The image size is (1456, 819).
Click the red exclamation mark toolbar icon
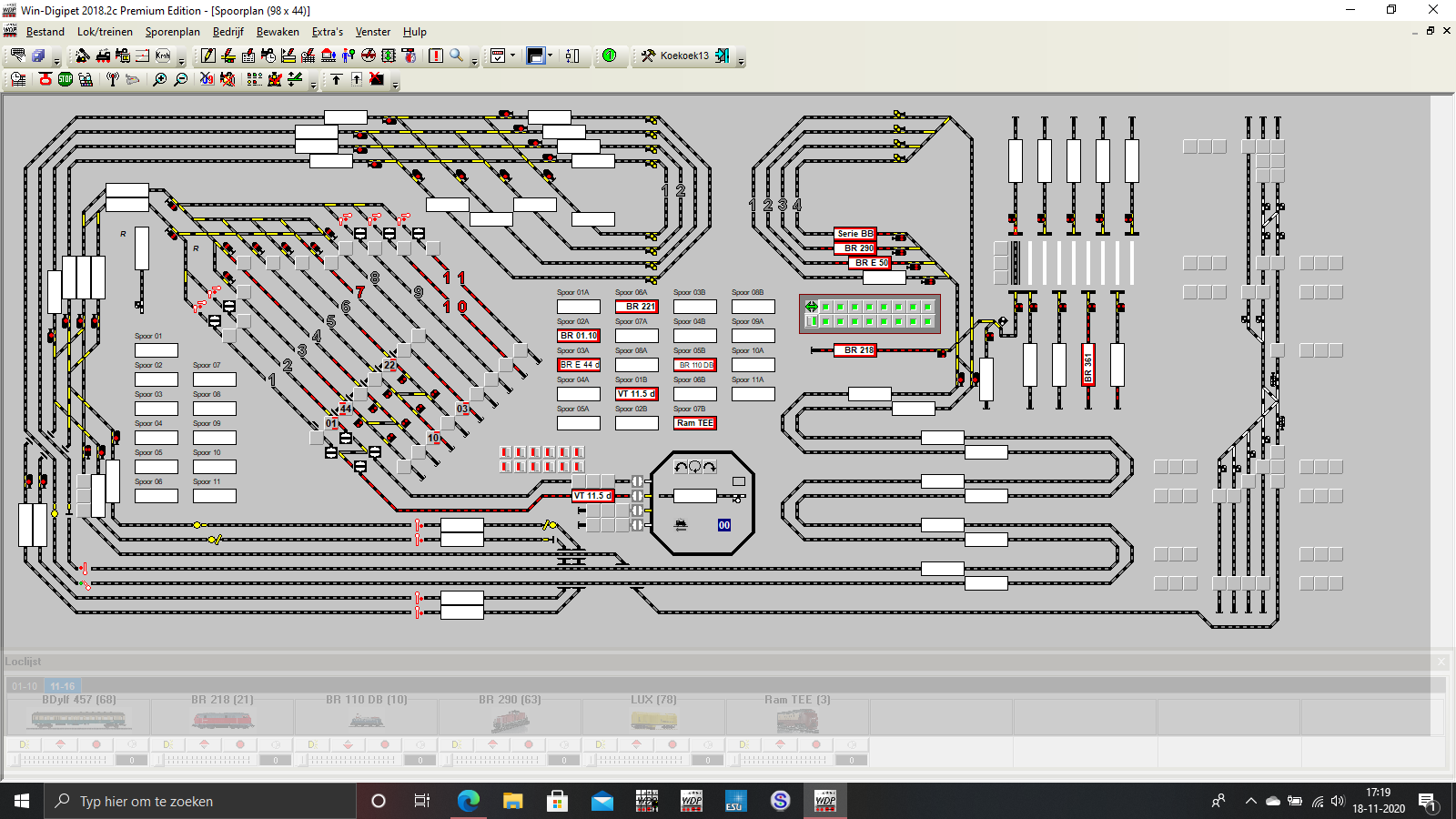[436, 56]
